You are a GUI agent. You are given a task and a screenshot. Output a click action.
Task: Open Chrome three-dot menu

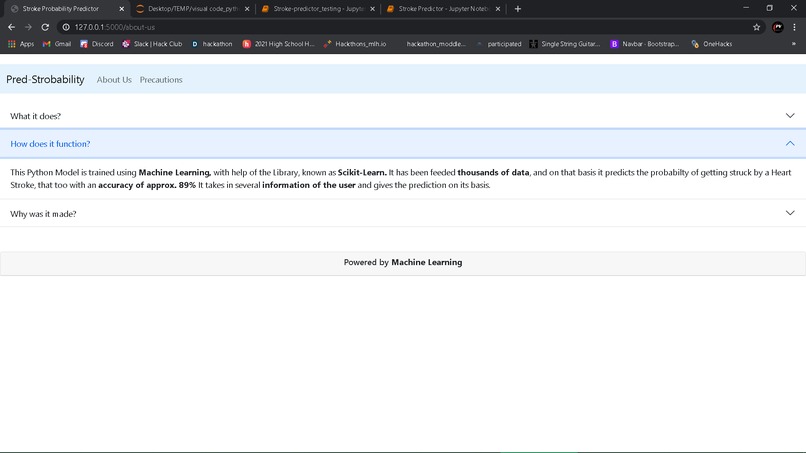[794, 27]
